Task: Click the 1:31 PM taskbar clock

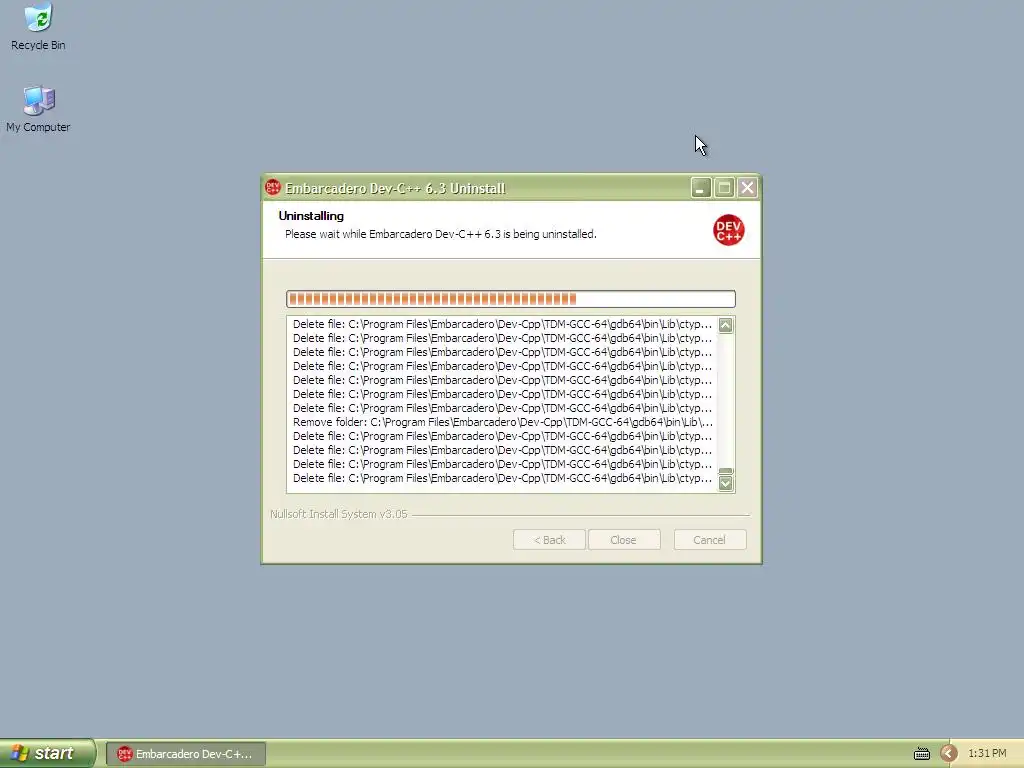Action: click(987, 754)
